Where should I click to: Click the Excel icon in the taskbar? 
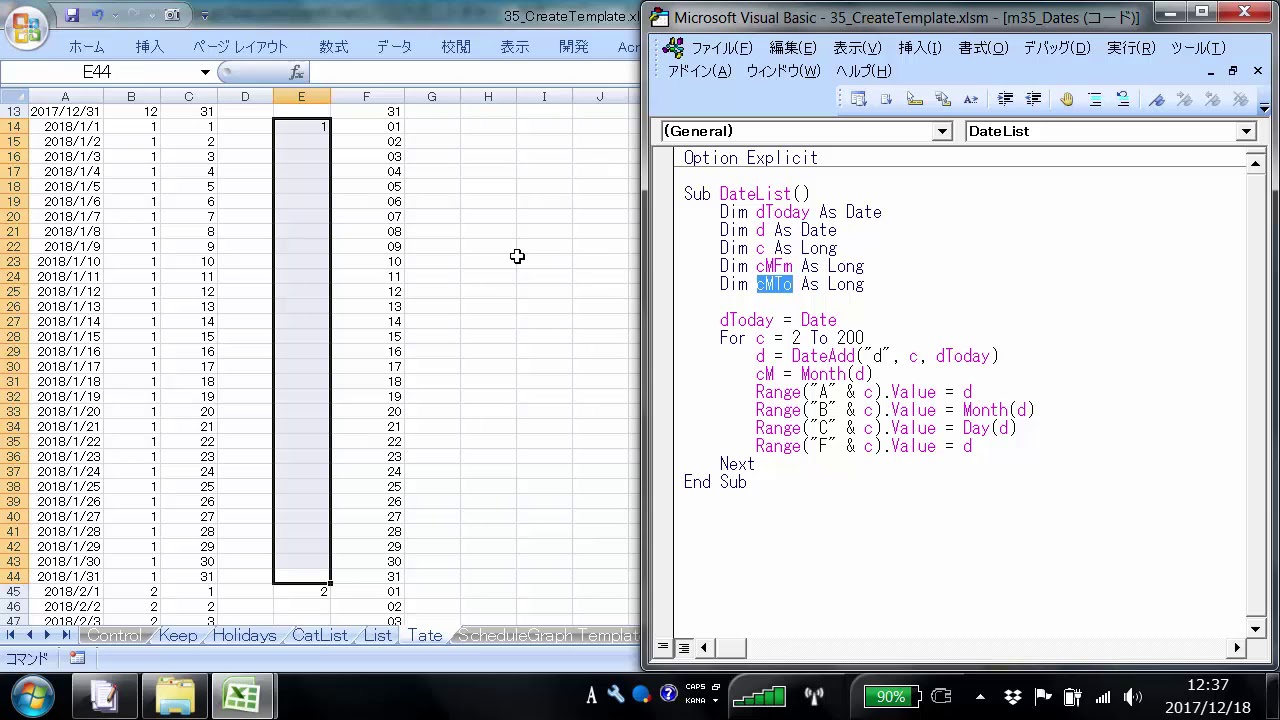(x=241, y=696)
